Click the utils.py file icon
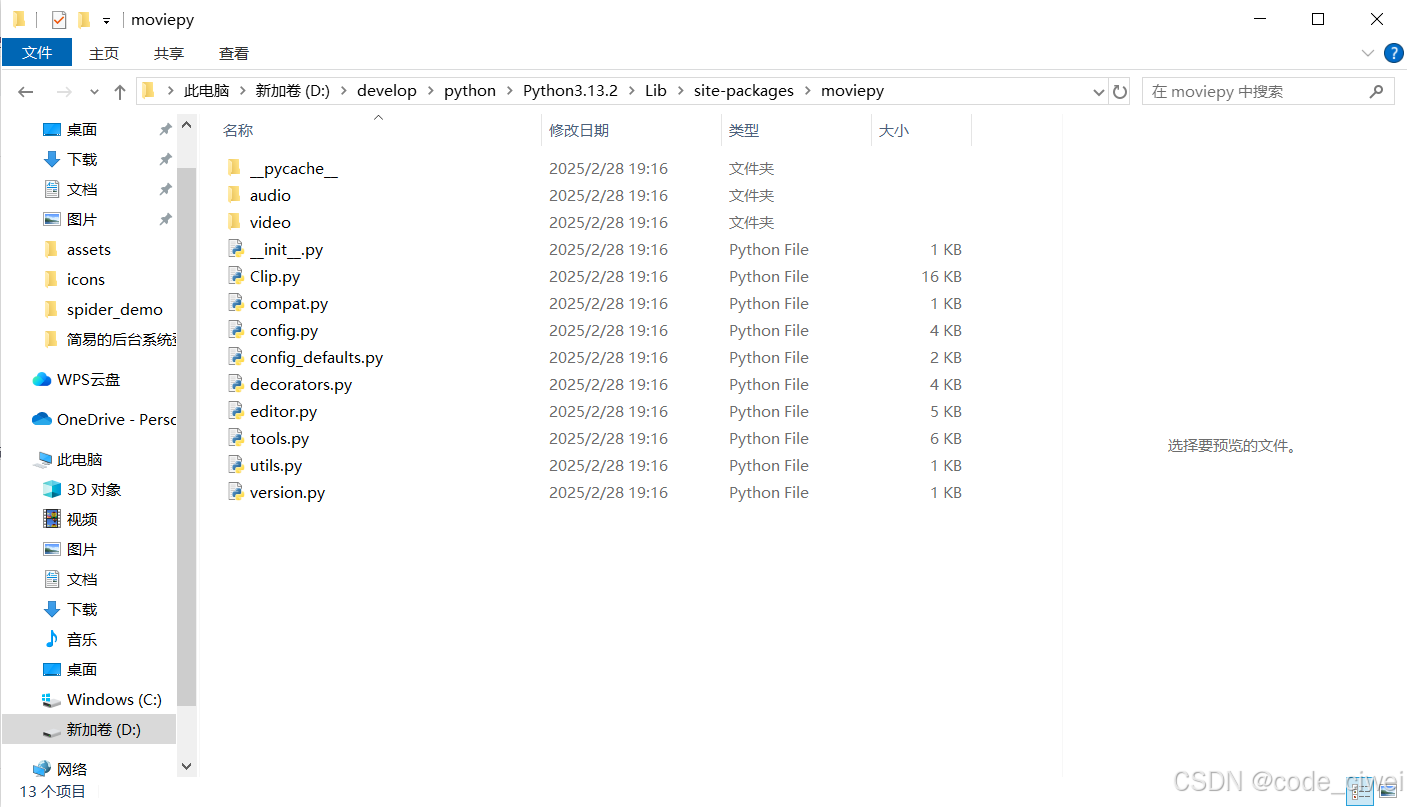The height and width of the screenshot is (807, 1408). [235, 465]
